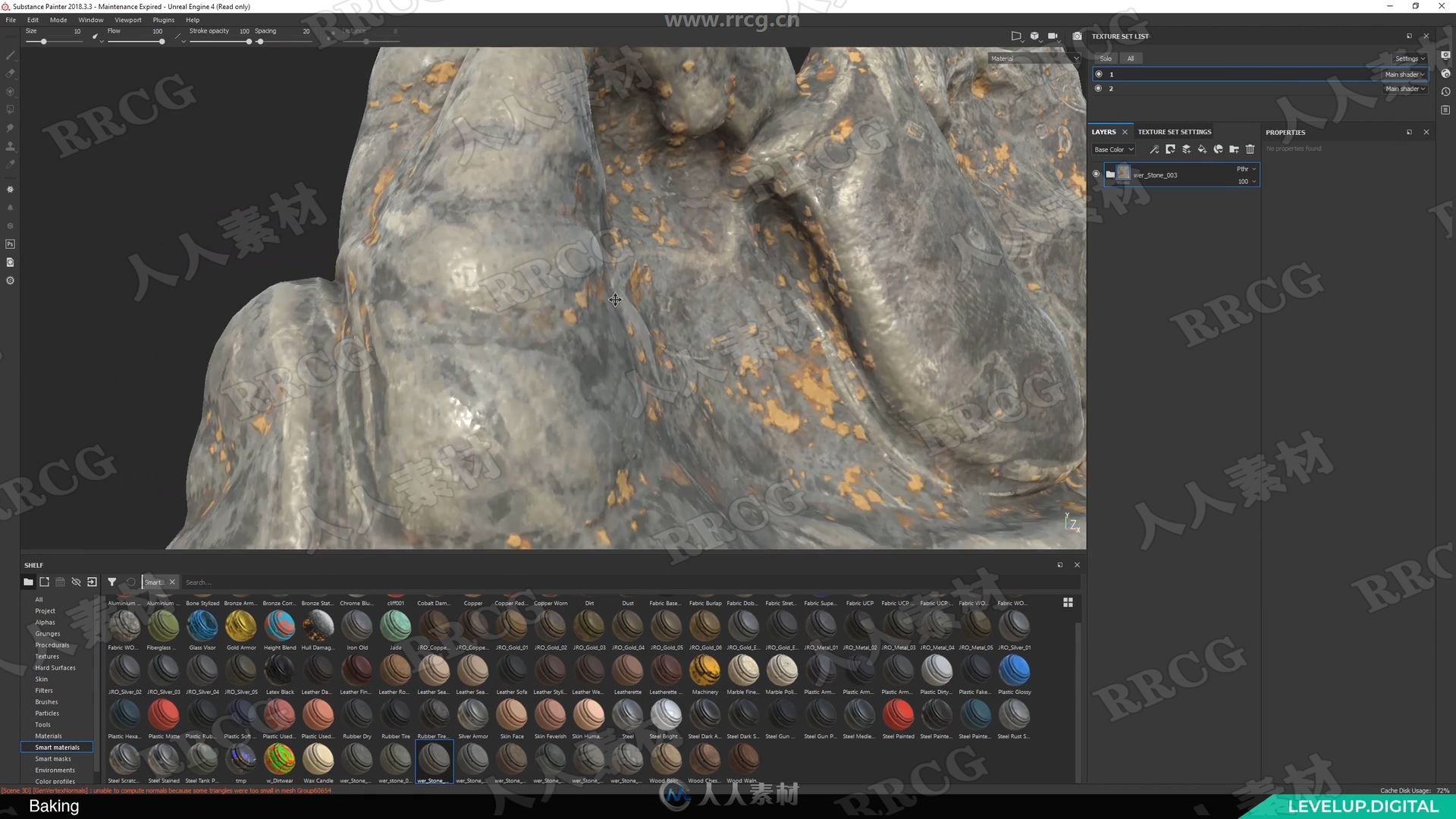
Task: Open the Edit menu
Action: point(33,20)
